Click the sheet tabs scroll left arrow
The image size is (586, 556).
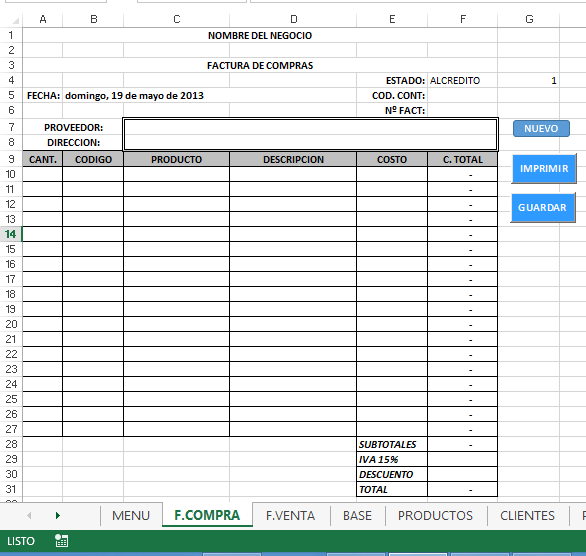click(x=29, y=516)
